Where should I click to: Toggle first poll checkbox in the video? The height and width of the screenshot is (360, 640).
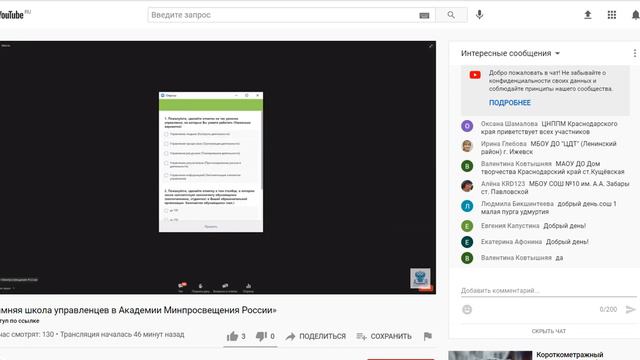(166, 134)
